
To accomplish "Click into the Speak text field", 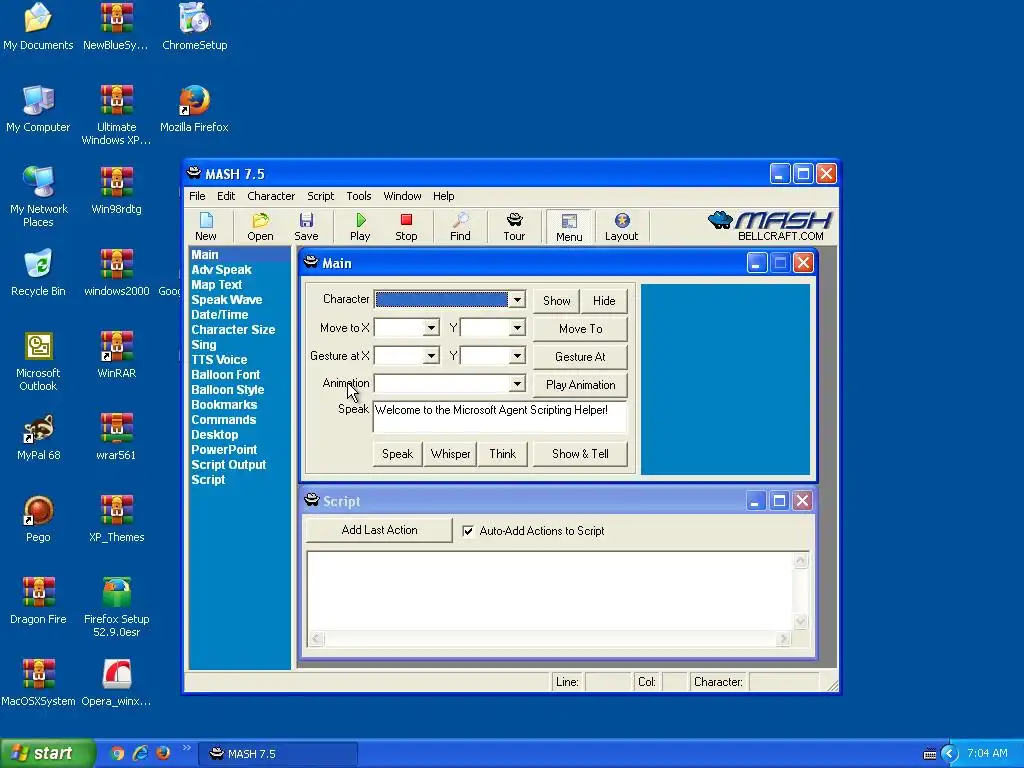I will [500, 417].
